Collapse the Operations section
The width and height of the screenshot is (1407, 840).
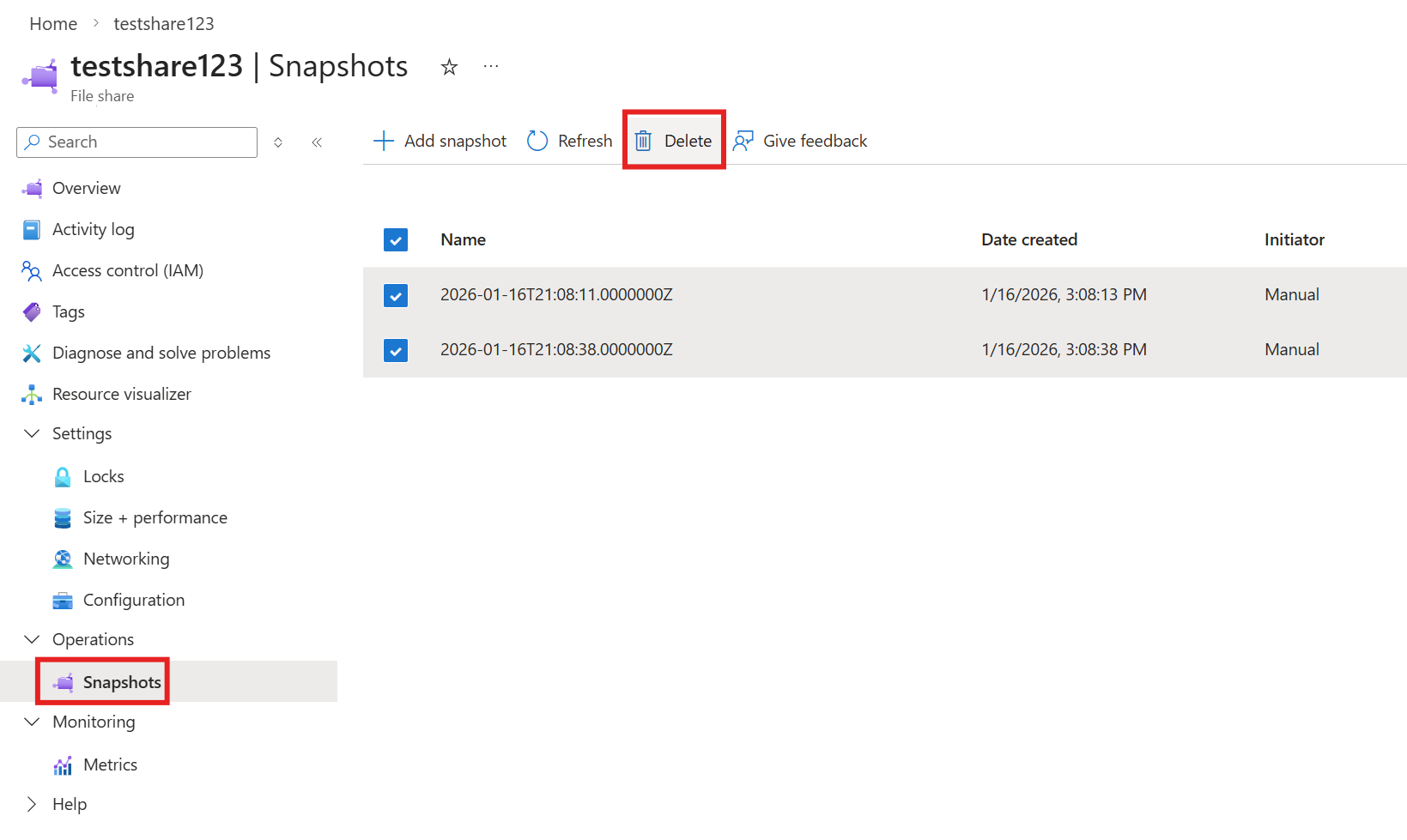coord(31,639)
